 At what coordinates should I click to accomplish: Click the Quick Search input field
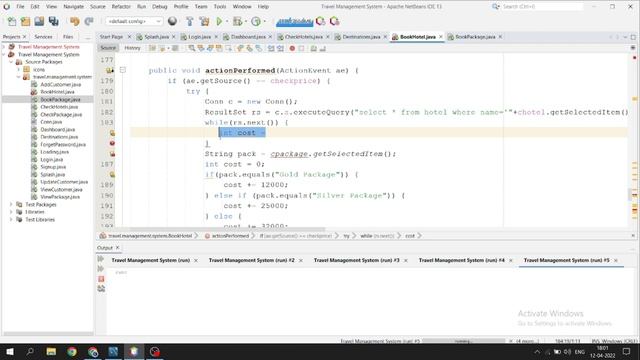542,7
